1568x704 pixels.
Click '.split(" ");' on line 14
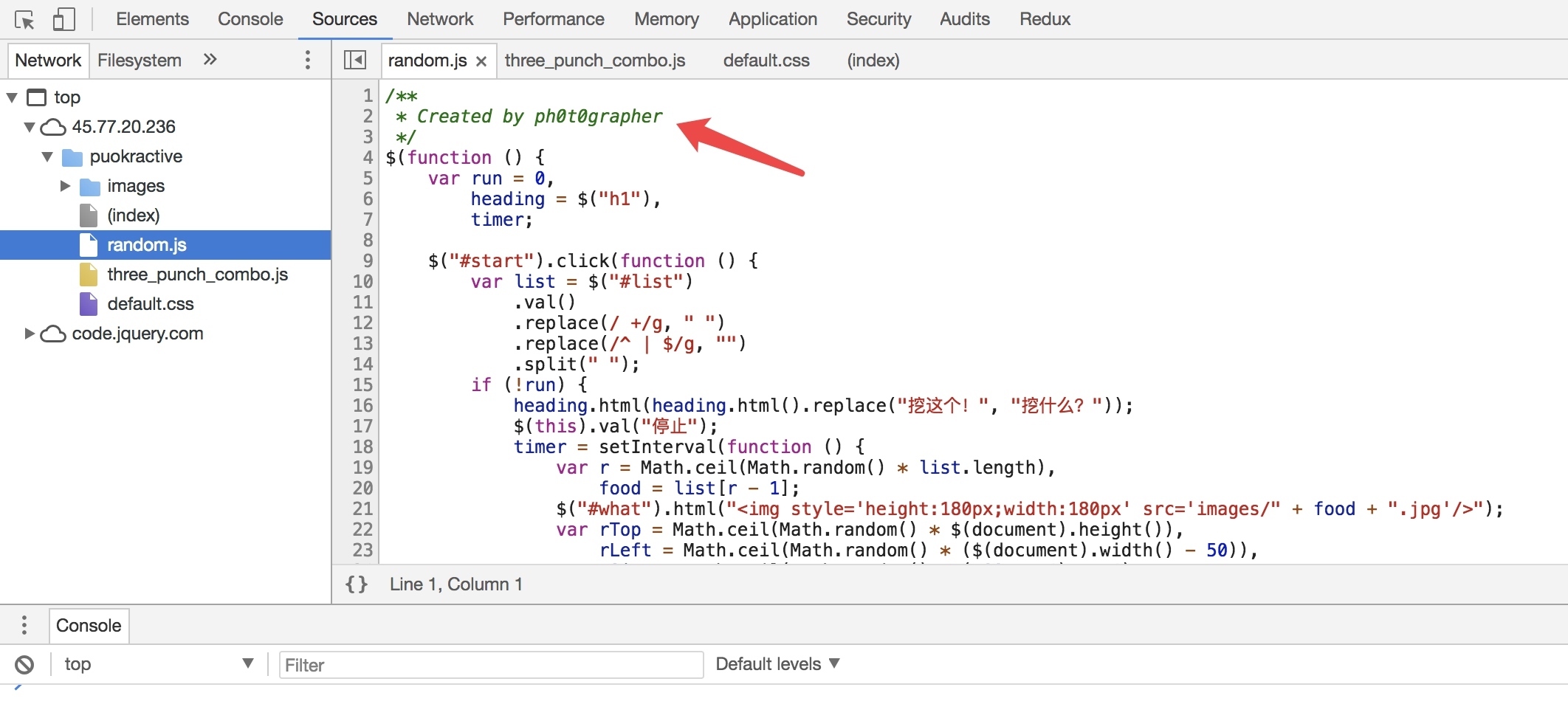click(577, 365)
